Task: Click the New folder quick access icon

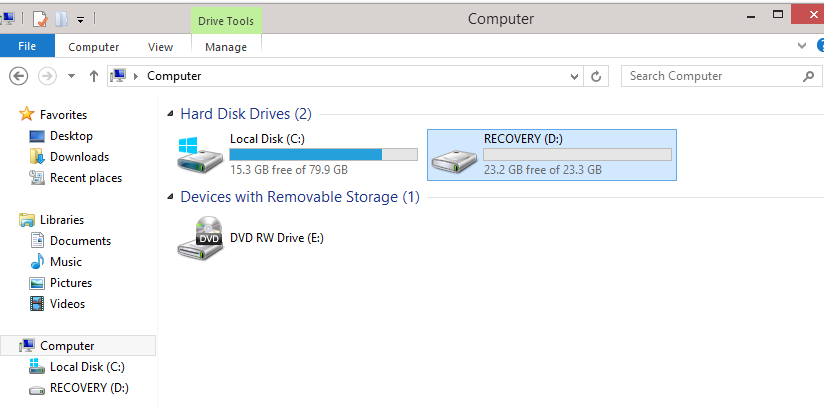Action: 60,19
